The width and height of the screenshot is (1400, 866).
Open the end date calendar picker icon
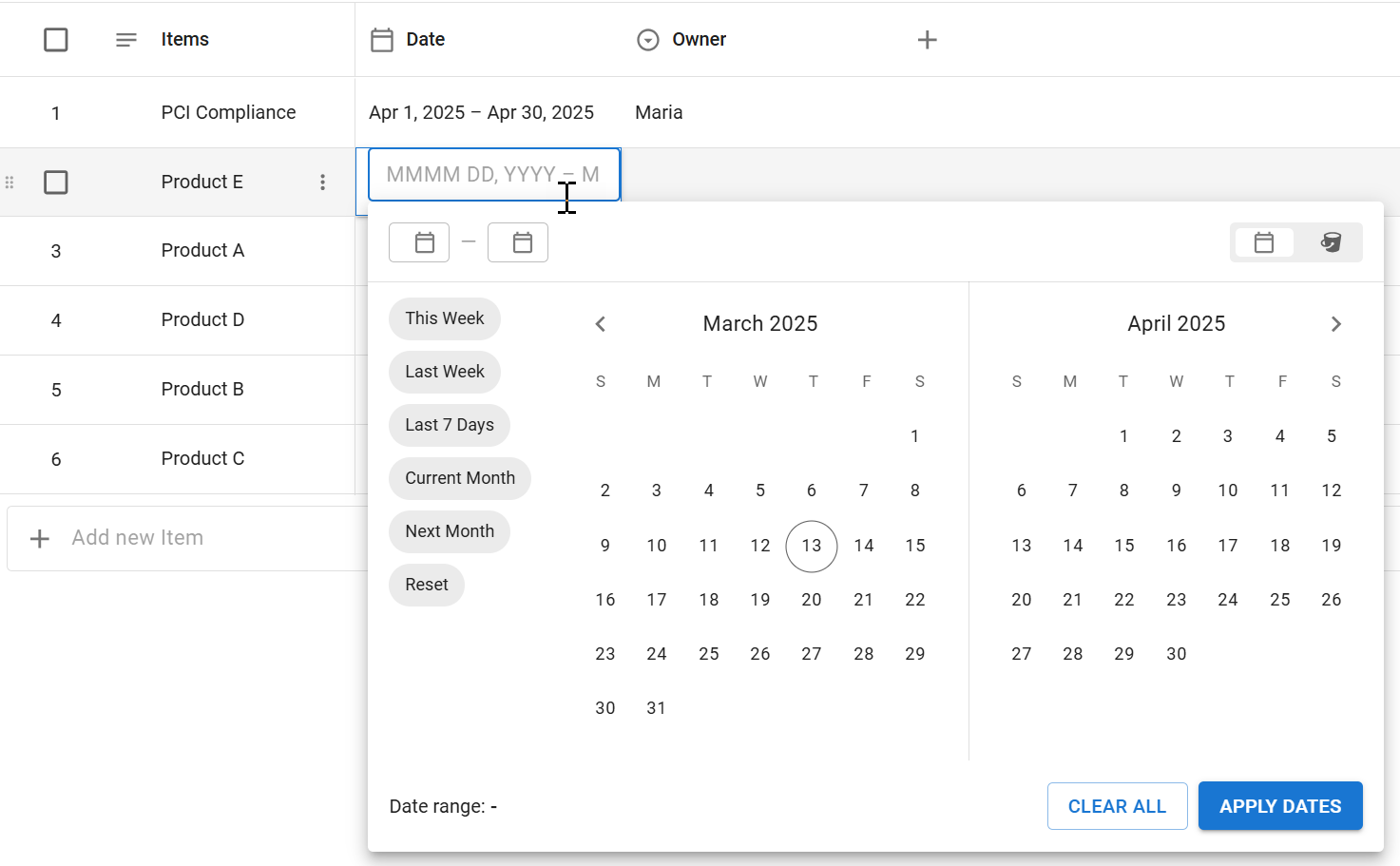pos(518,242)
